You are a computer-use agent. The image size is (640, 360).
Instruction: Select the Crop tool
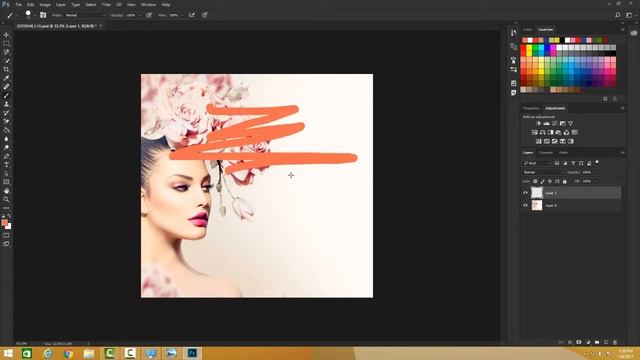click(x=6, y=69)
